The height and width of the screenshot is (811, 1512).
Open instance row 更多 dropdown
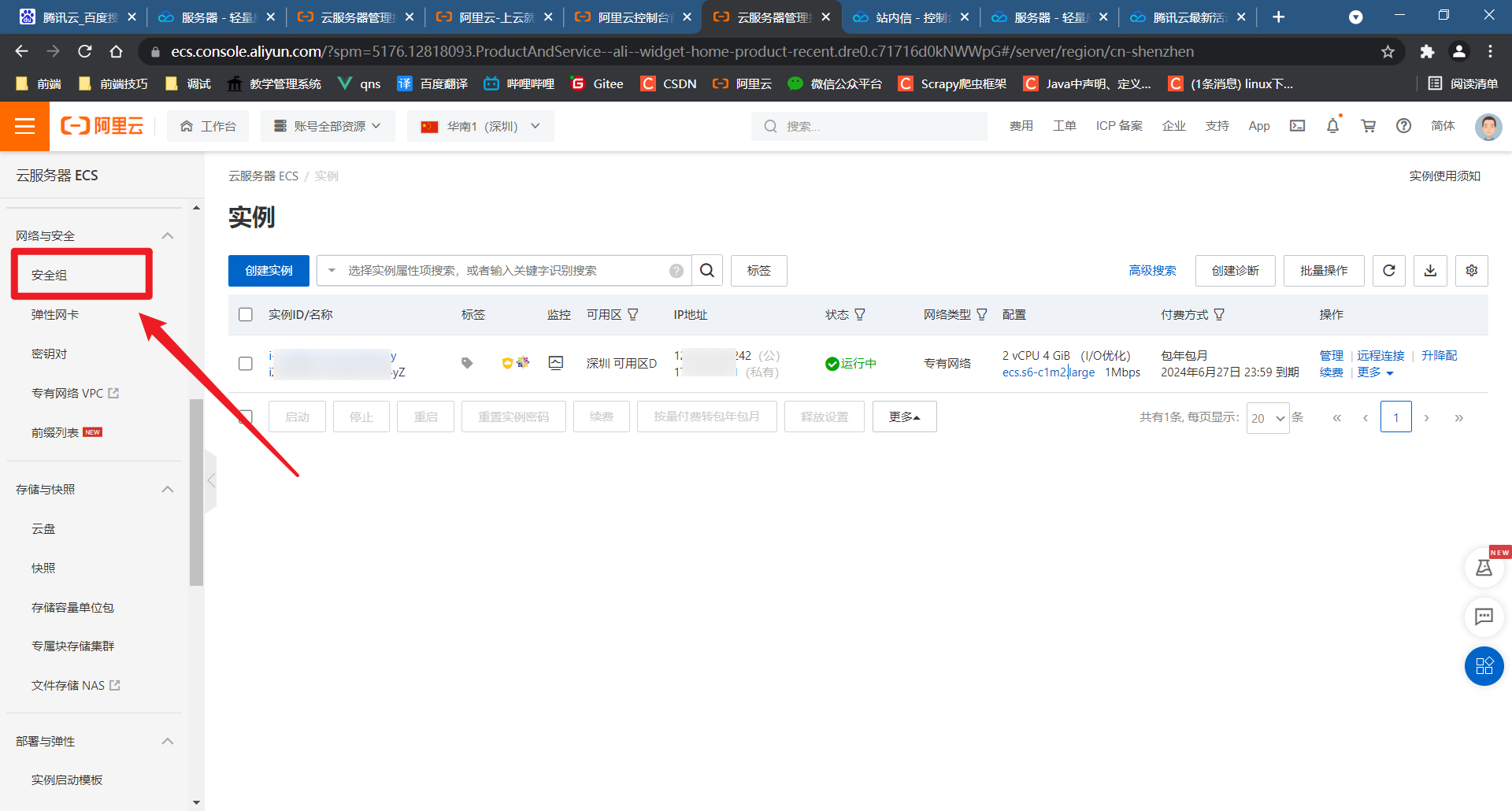coord(1375,372)
